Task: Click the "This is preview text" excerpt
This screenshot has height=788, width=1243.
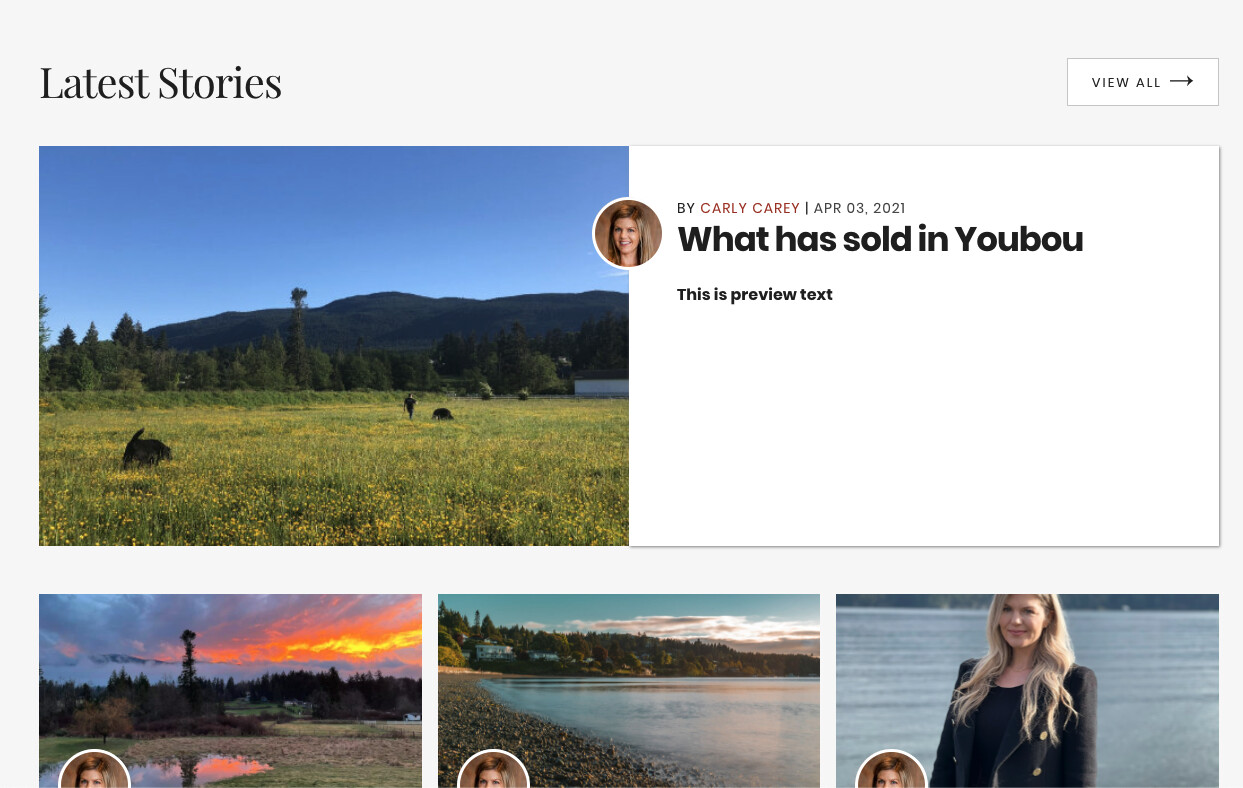Action: point(754,294)
